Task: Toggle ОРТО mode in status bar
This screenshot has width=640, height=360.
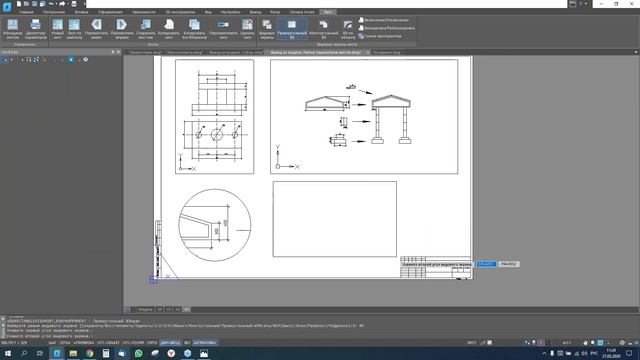Action: (x=152, y=343)
